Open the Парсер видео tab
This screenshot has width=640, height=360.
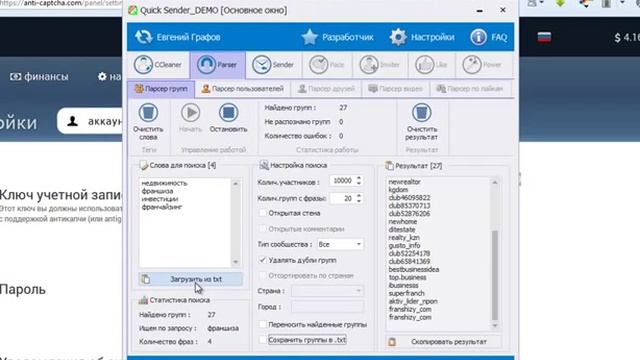pos(396,89)
